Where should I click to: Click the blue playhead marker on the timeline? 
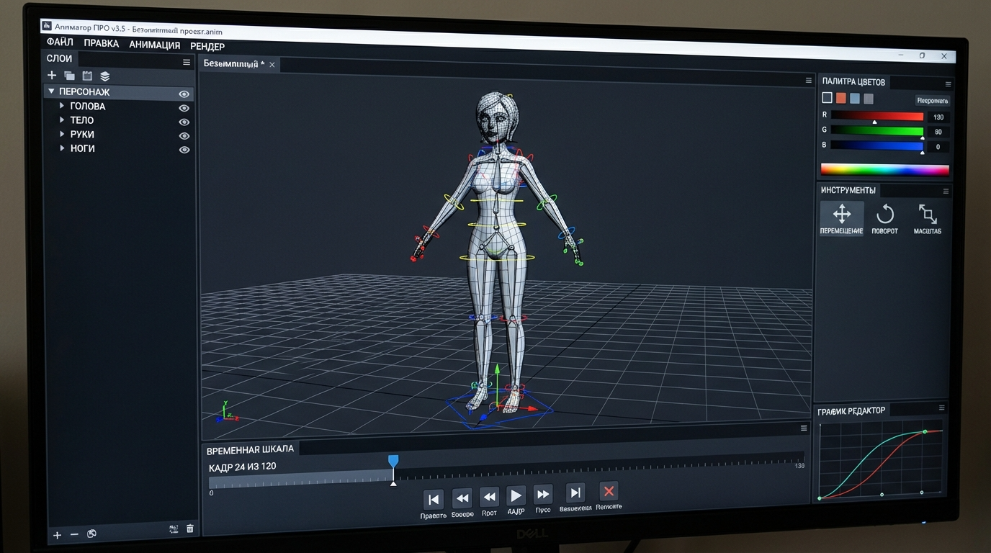[x=393, y=461]
